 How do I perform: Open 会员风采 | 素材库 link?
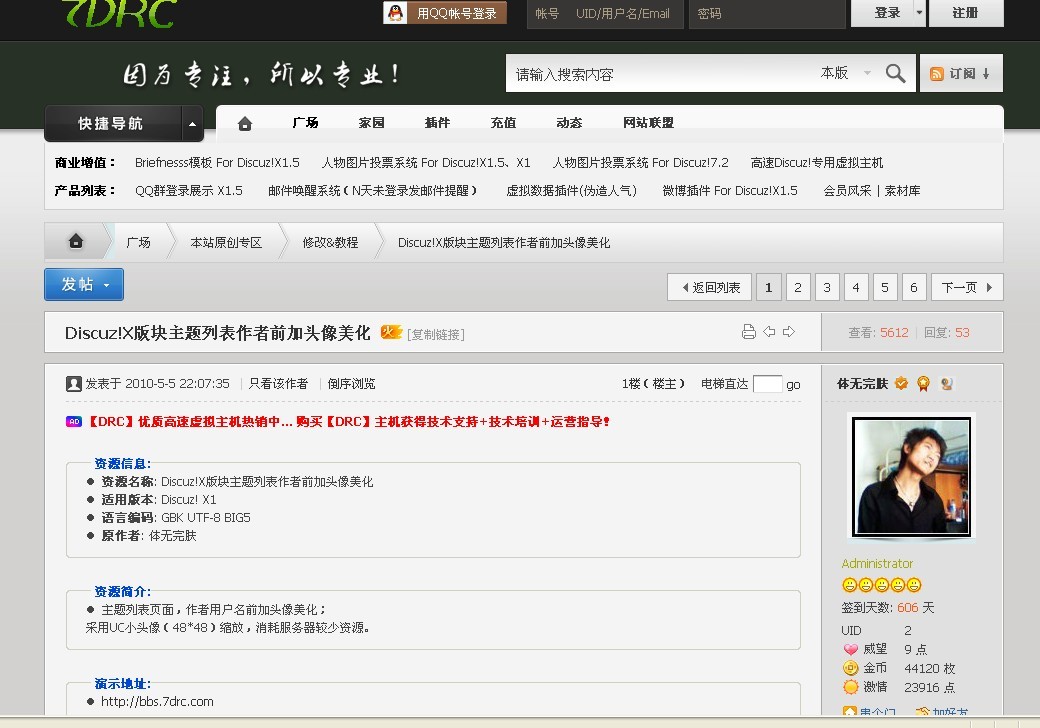872,190
